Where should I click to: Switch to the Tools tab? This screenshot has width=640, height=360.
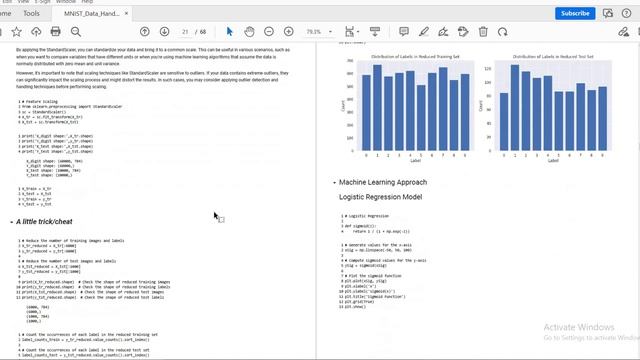(x=31, y=13)
